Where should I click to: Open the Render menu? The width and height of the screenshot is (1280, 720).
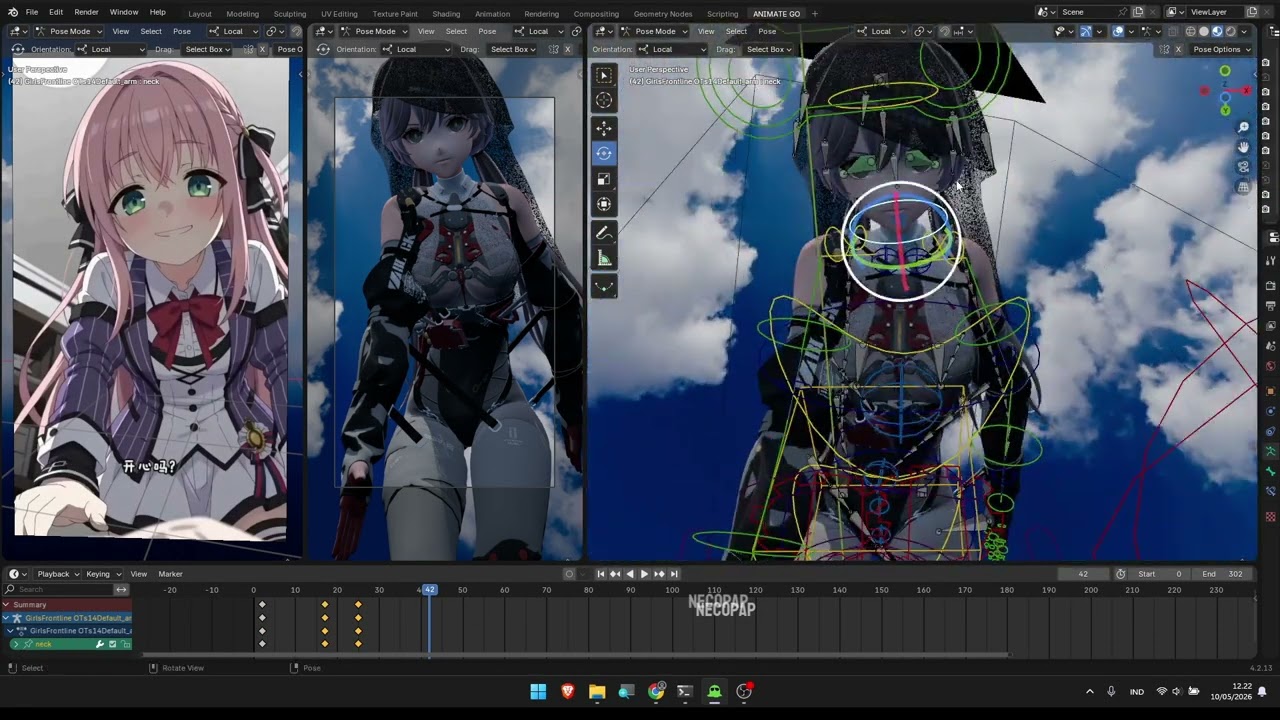tap(86, 12)
